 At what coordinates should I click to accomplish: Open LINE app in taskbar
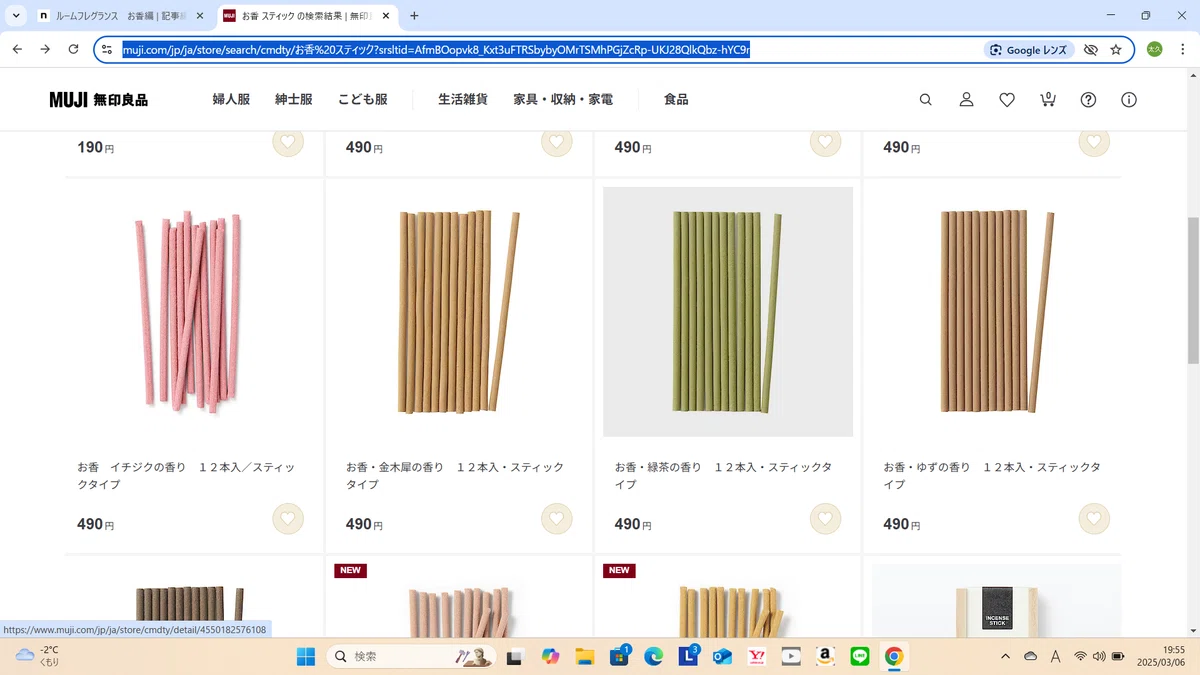(859, 656)
